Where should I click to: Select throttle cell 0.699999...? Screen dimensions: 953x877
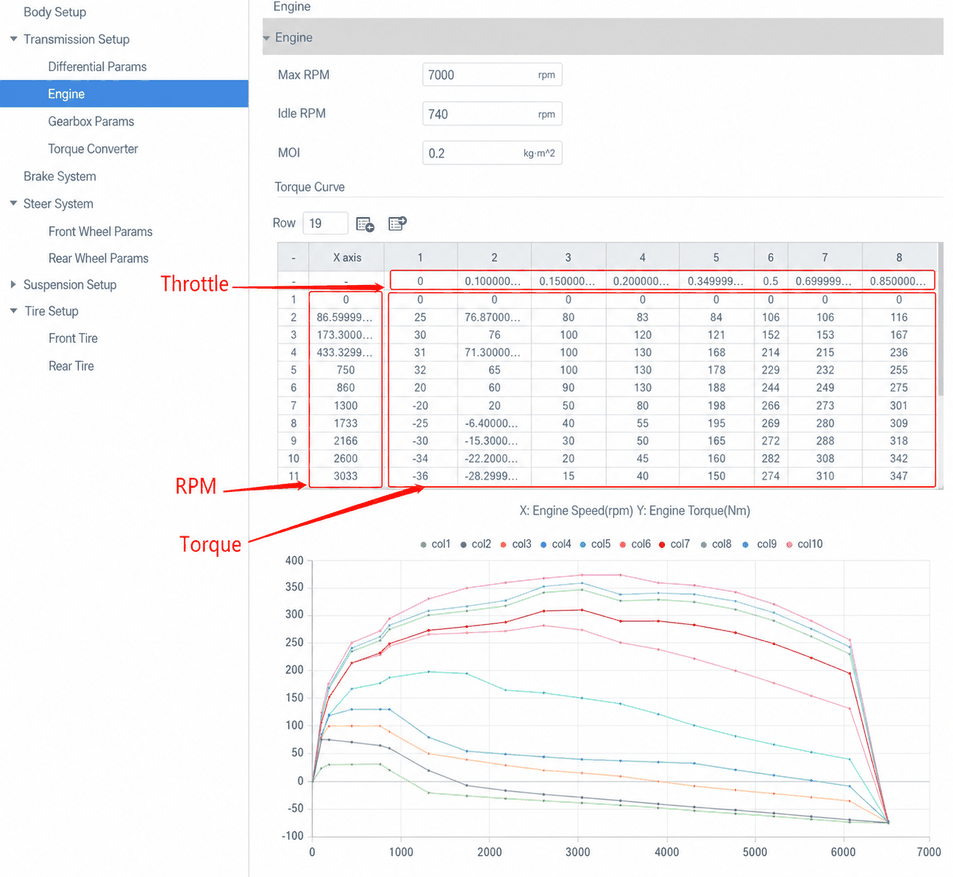point(825,281)
